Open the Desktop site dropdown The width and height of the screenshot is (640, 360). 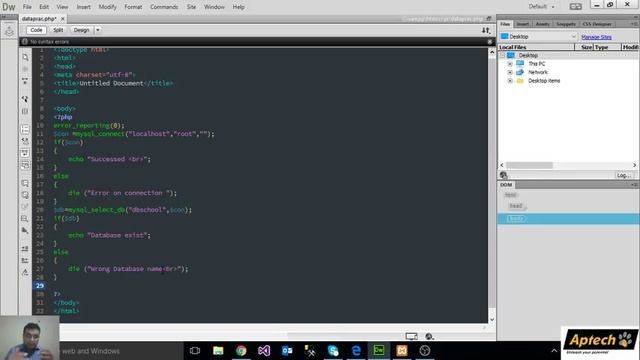click(x=538, y=37)
